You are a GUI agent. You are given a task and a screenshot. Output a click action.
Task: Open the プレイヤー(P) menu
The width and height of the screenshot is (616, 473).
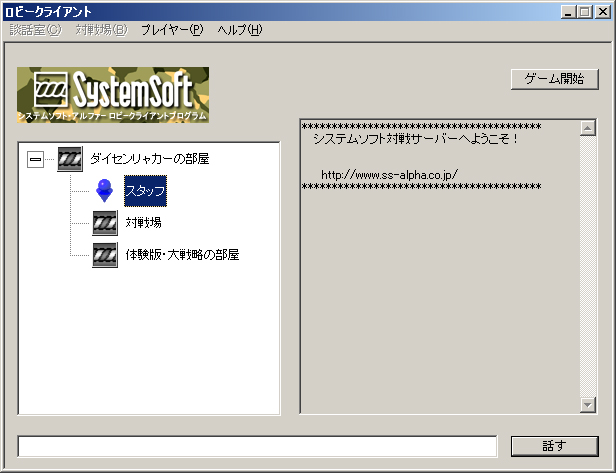172,30
